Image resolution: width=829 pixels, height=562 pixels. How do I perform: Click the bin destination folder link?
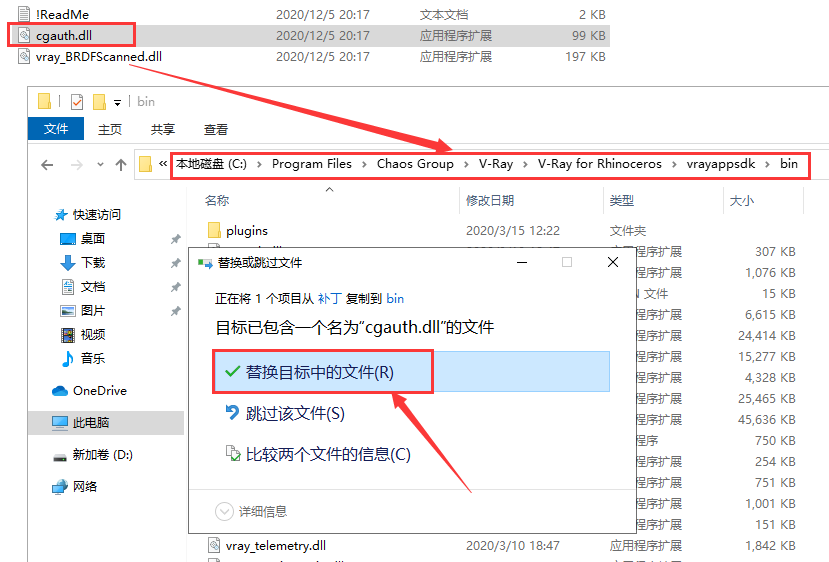[395, 299]
